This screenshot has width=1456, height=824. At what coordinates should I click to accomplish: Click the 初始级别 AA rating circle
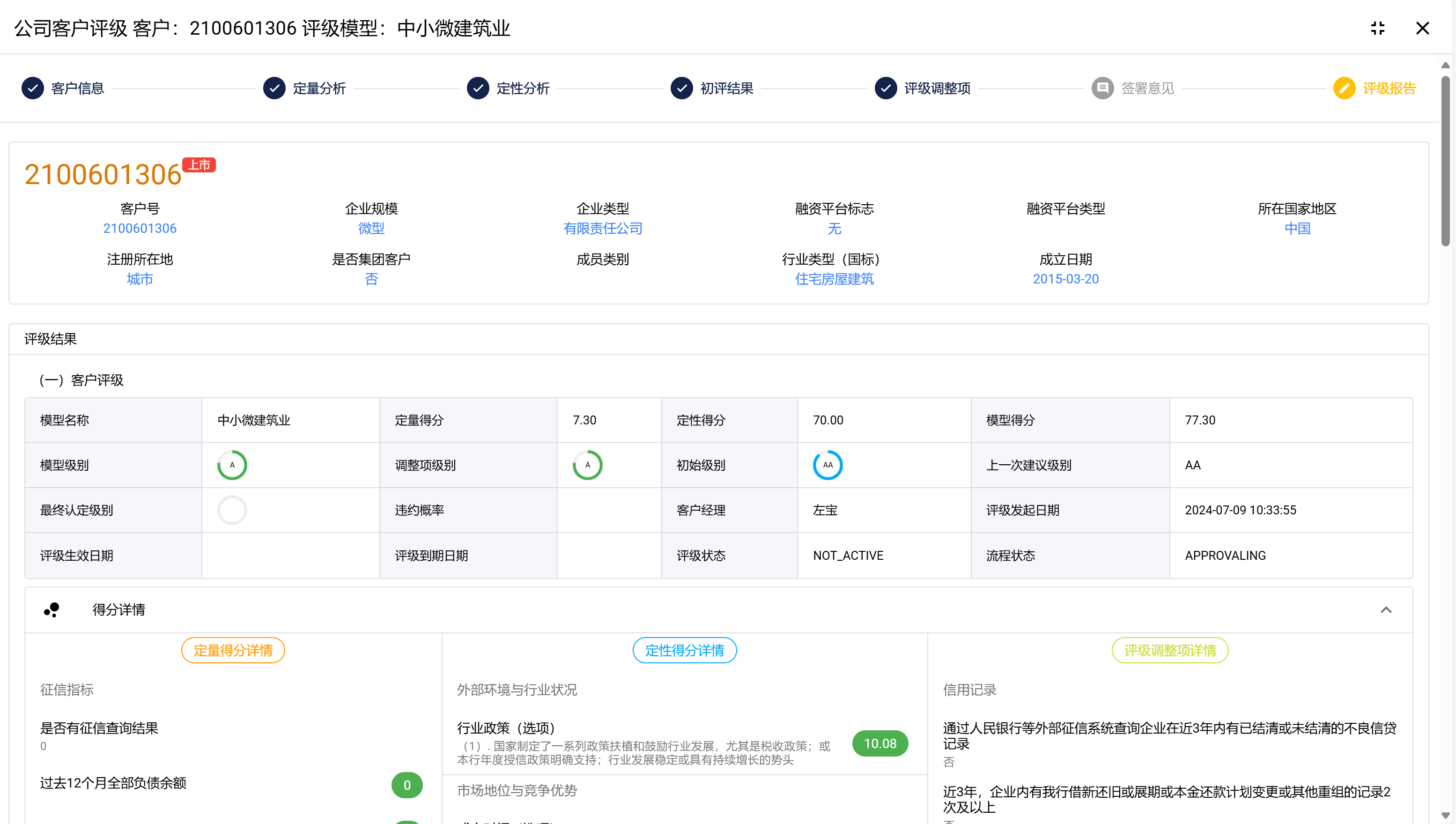(x=828, y=465)
